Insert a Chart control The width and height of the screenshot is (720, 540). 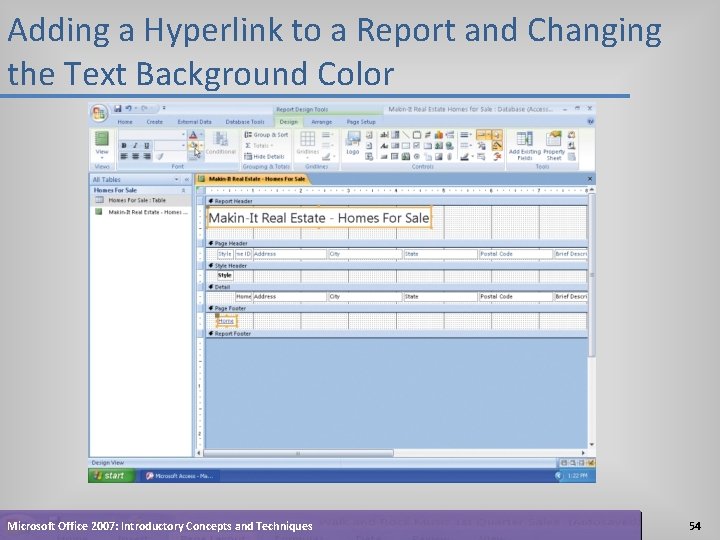[439, 135]
